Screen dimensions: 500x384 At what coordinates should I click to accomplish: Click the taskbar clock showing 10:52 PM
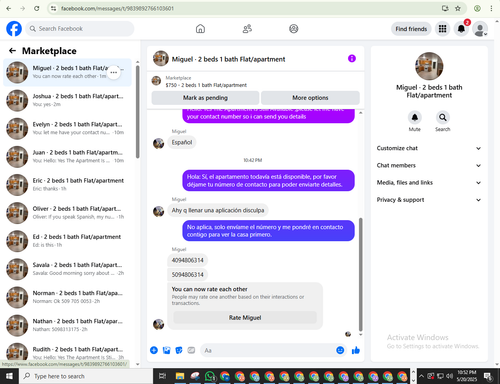click(x=467, y=376)
